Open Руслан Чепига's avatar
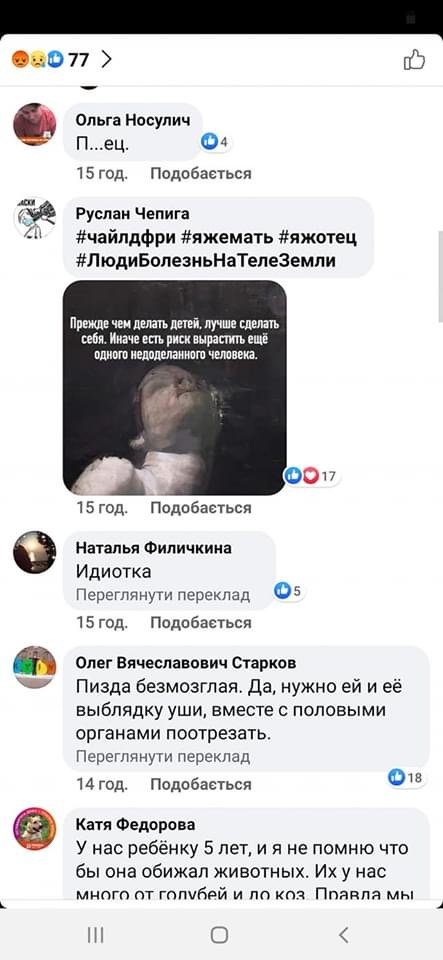This screenshot has width=443, height=960. pos(35,217)
